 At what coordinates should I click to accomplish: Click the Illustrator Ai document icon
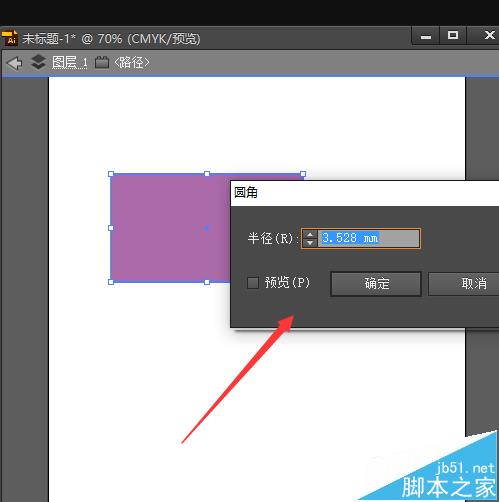10,38
